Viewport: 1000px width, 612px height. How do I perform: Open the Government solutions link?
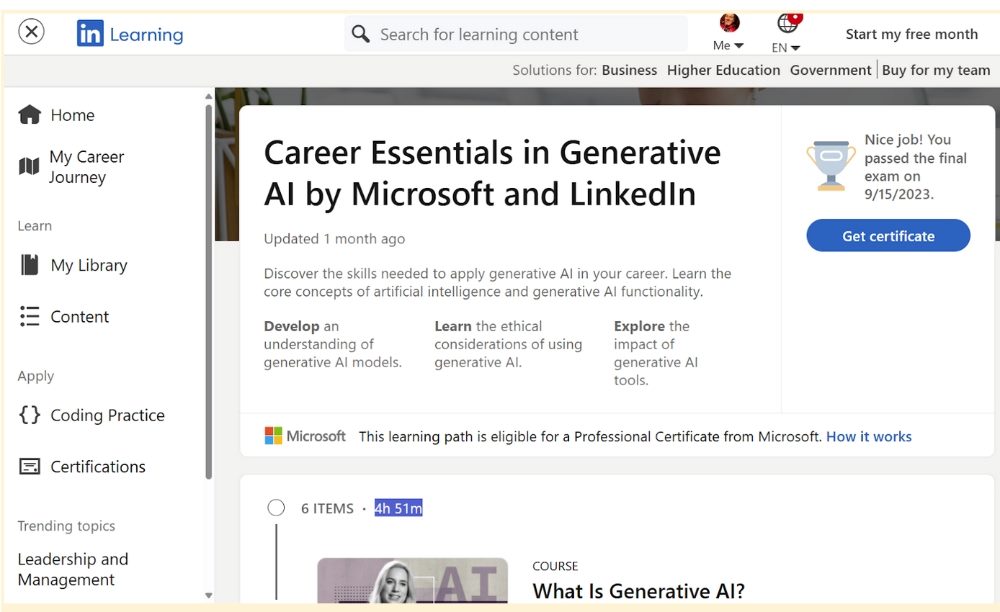point(830,70)
